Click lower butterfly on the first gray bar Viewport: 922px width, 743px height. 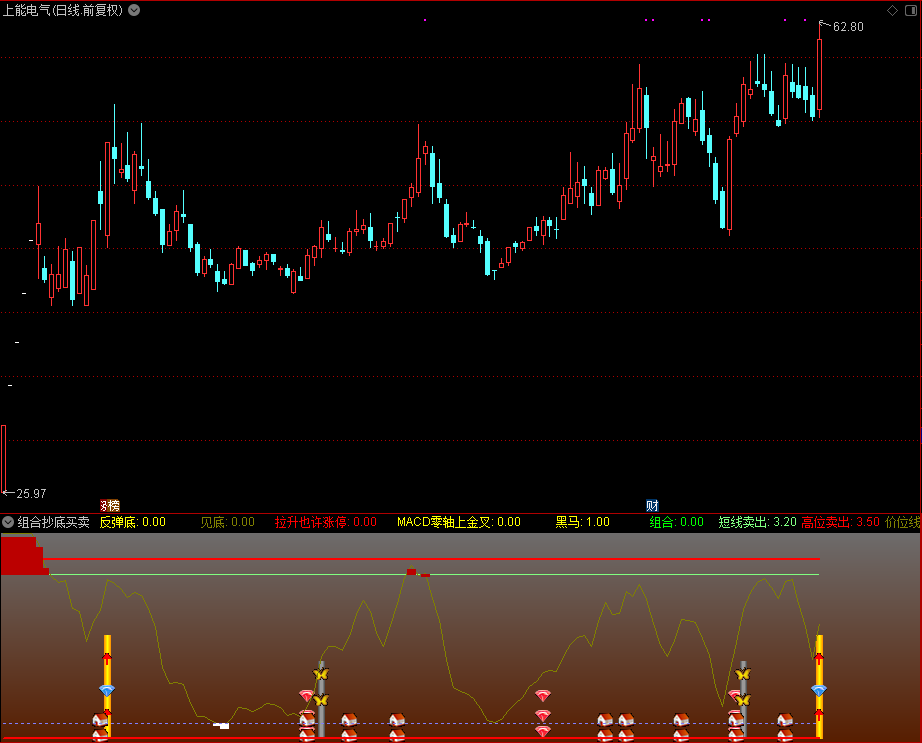(x=320, y=700)
